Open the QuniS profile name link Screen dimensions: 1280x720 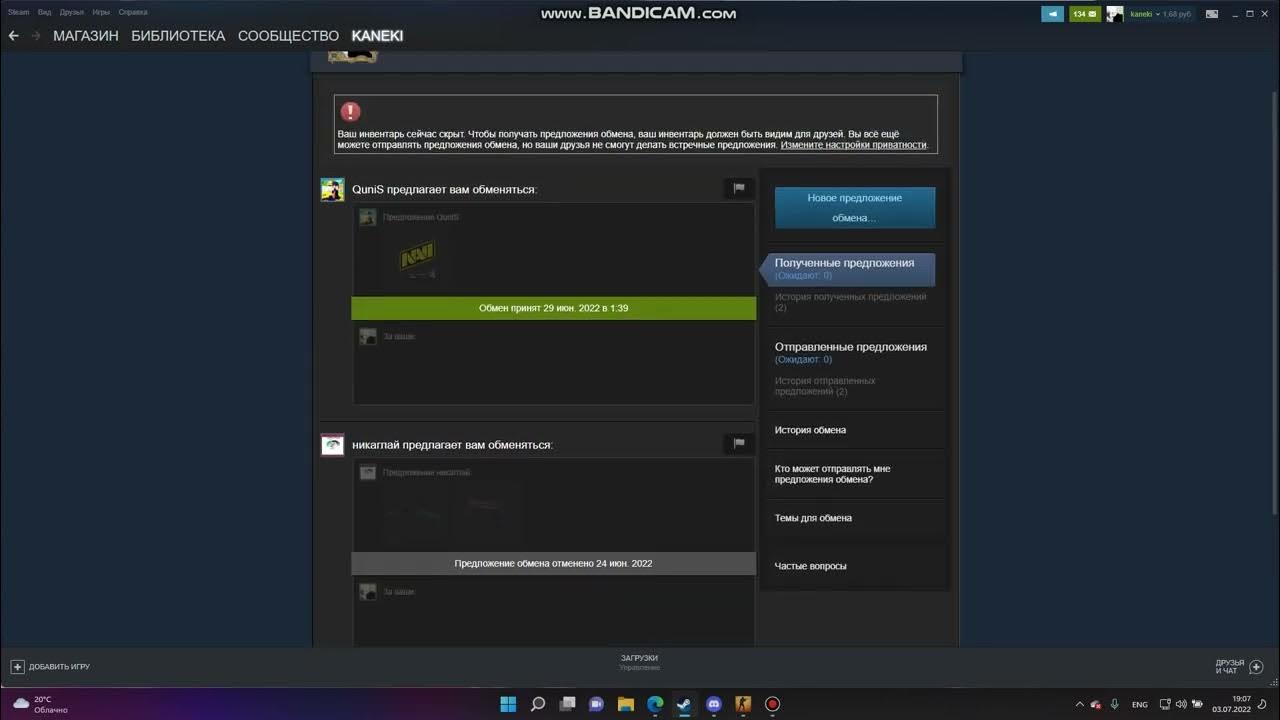click(368, 190)
